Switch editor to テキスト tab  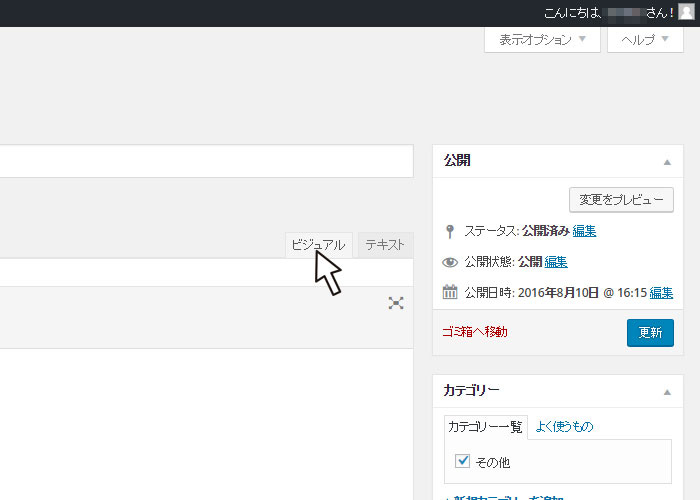click(385, 245)
